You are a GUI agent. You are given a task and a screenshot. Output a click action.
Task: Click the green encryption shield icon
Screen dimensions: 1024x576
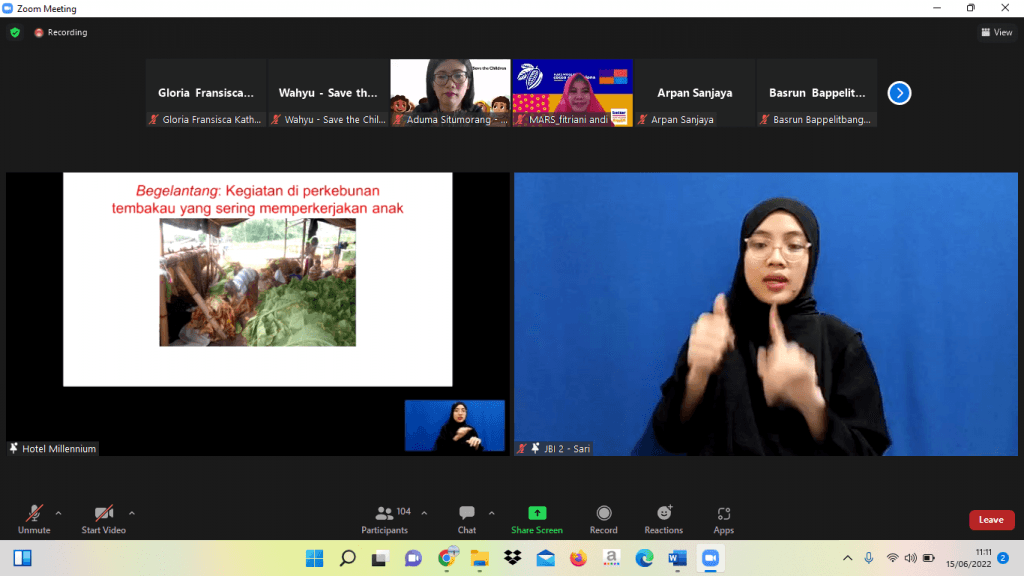[x=15, y=32]
